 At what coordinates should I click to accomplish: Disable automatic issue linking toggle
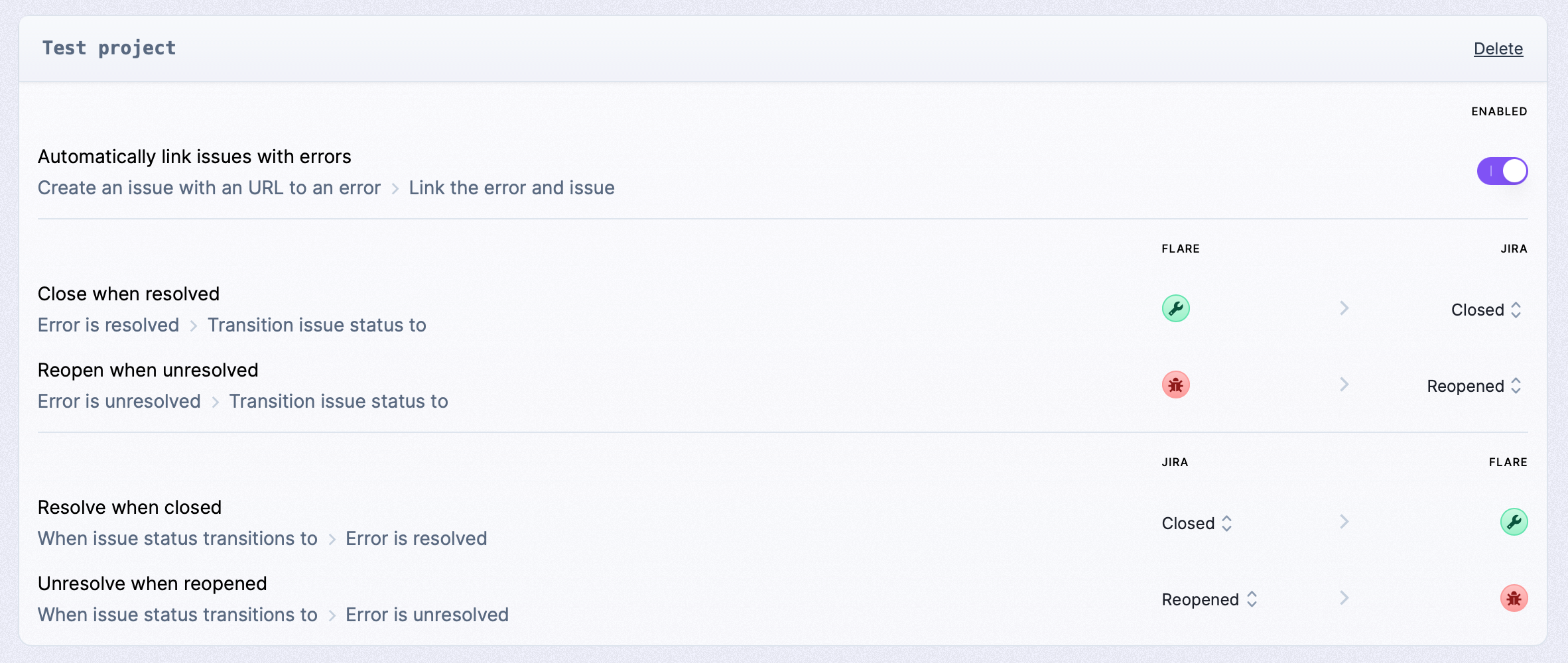(x=1502, y=171)
